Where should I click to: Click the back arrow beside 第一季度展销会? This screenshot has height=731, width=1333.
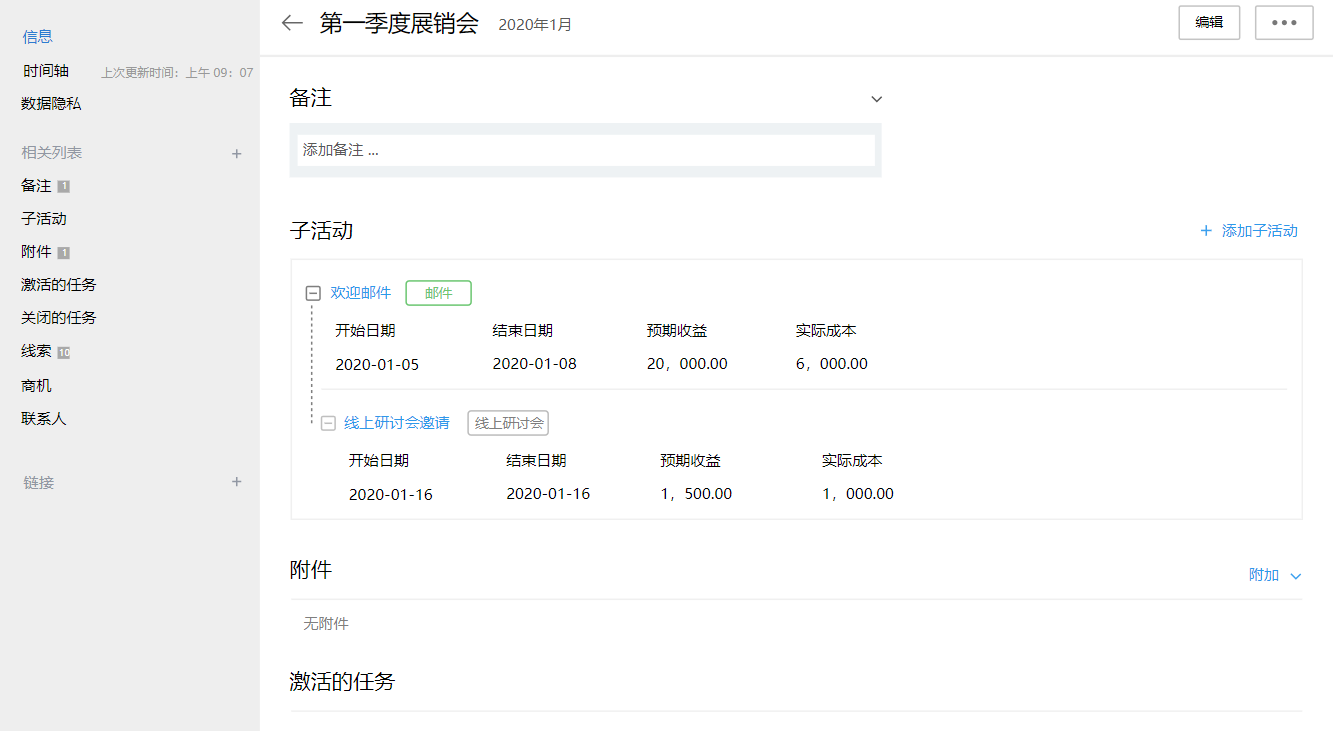point(292,23)
